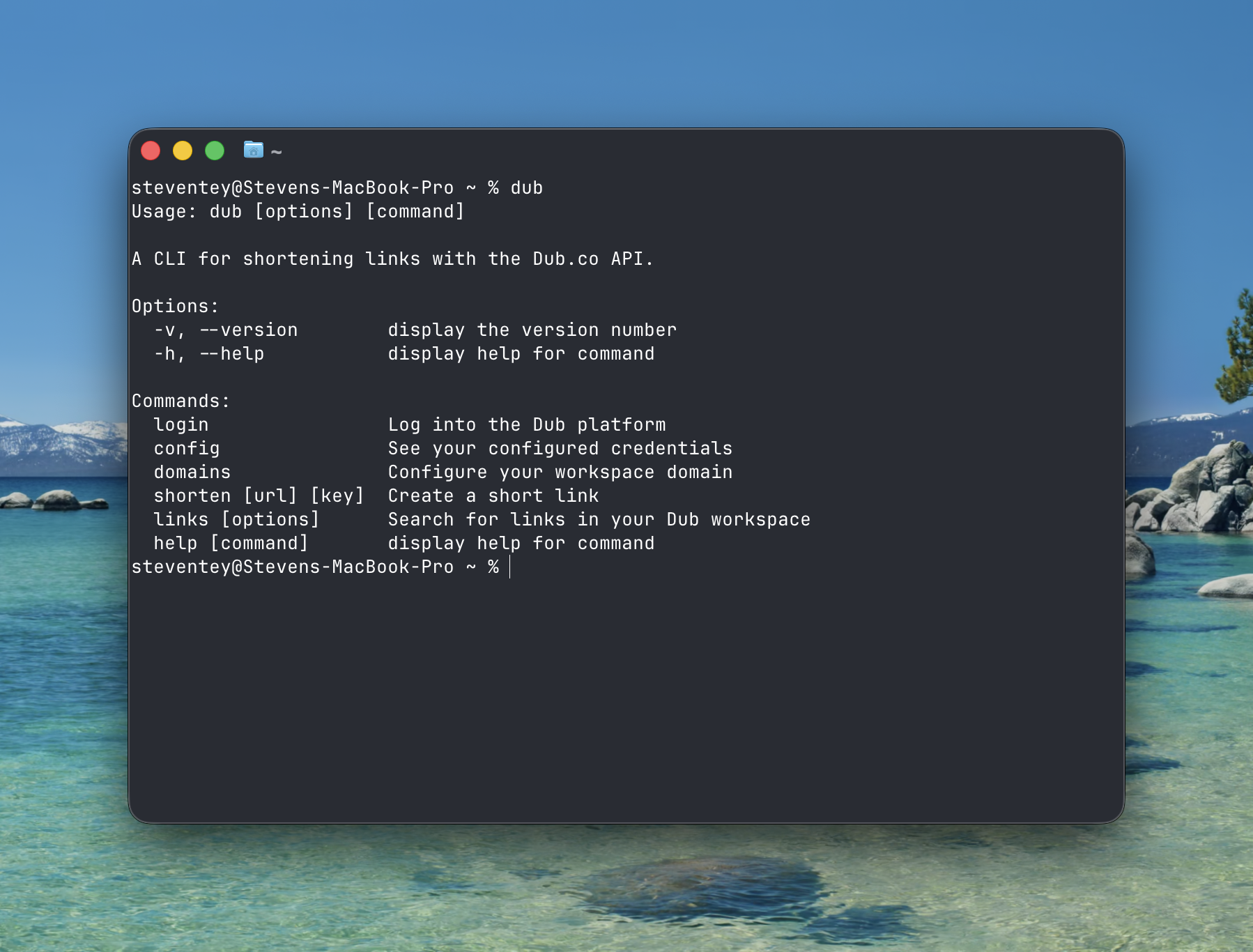
Task: Click the tilde title next to folder icon
Action: [277, 152]
